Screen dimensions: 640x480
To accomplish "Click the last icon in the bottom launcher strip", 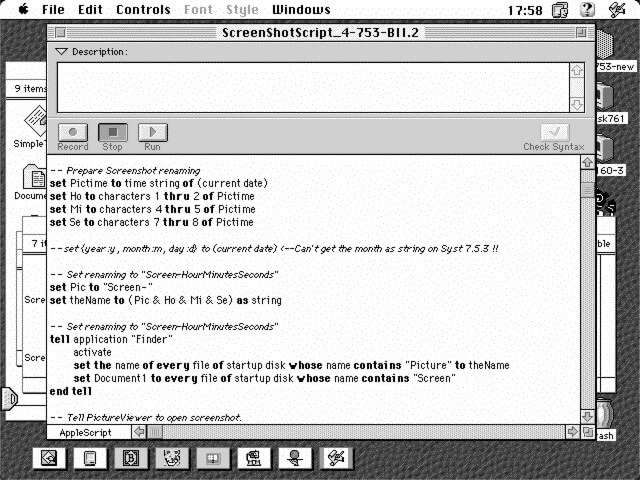I will click(x=336, y=458).
